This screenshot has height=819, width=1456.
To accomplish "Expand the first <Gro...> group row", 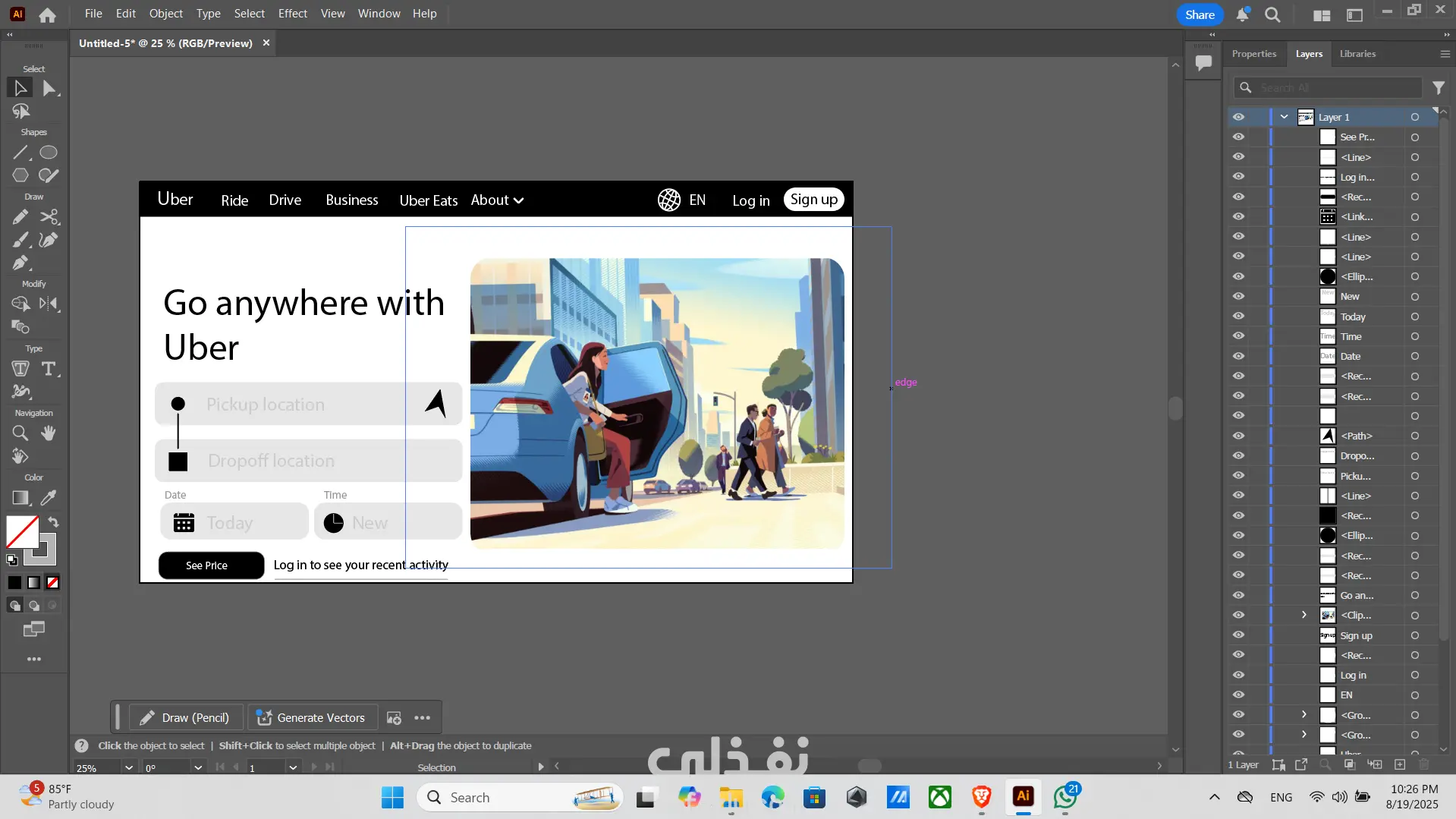I will click(x=1304, y=715).
